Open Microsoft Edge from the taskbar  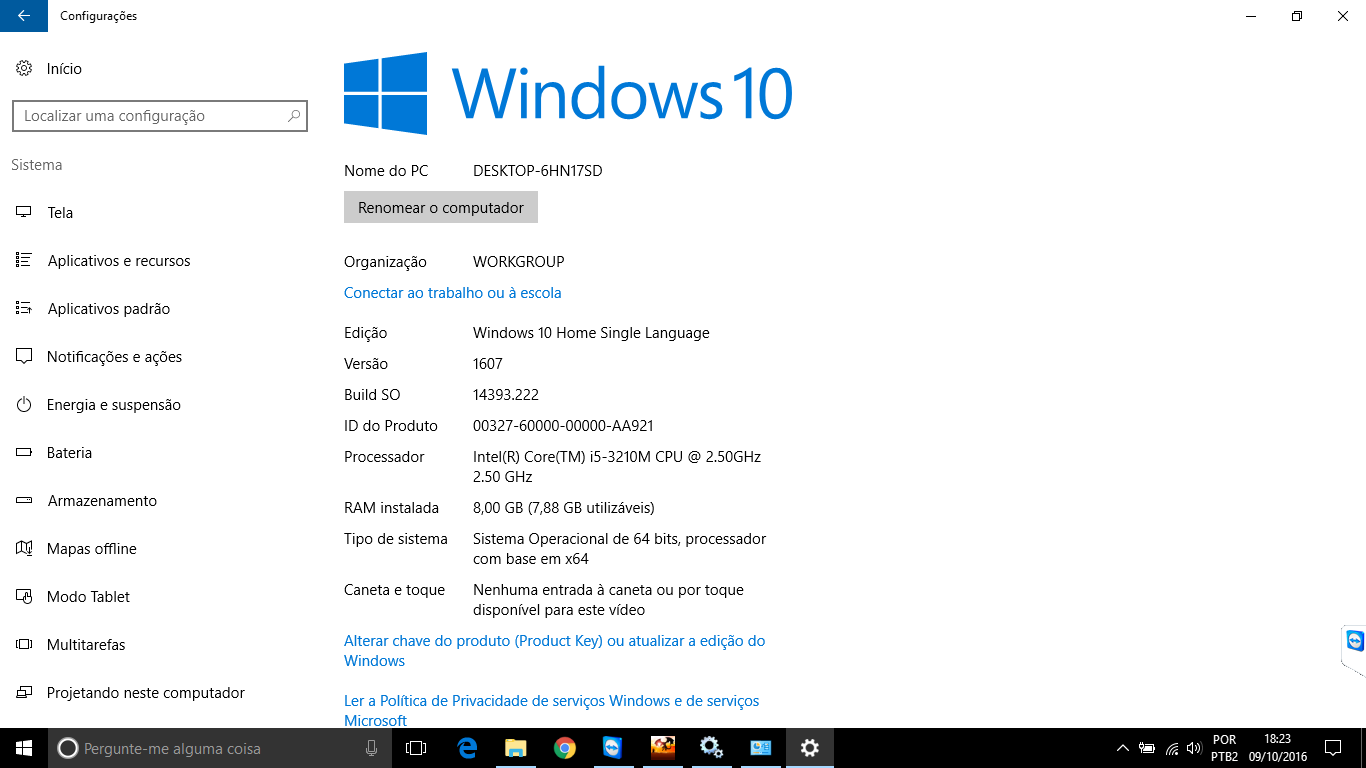click(x=467, y=748)
